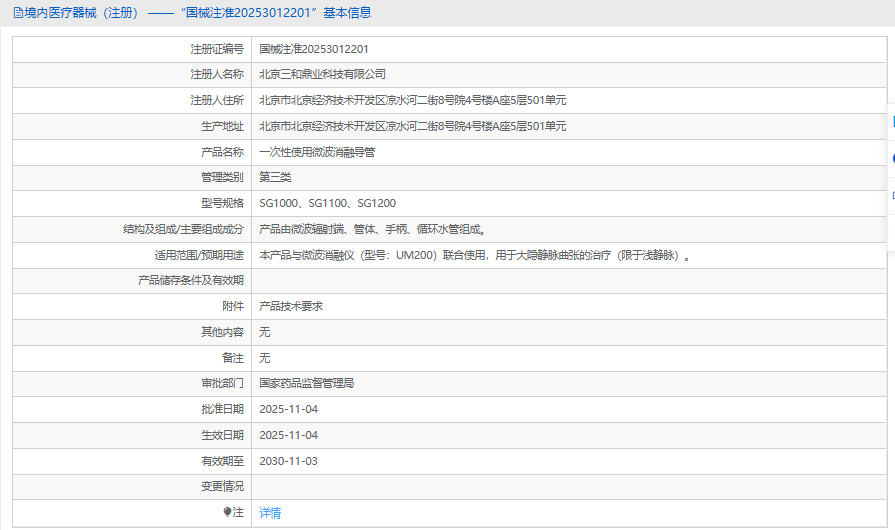This screenshot has width=895, height=530.
Task: Select 2025-11-04 in the 批准日期 row
Action: [x=289, y=409]
